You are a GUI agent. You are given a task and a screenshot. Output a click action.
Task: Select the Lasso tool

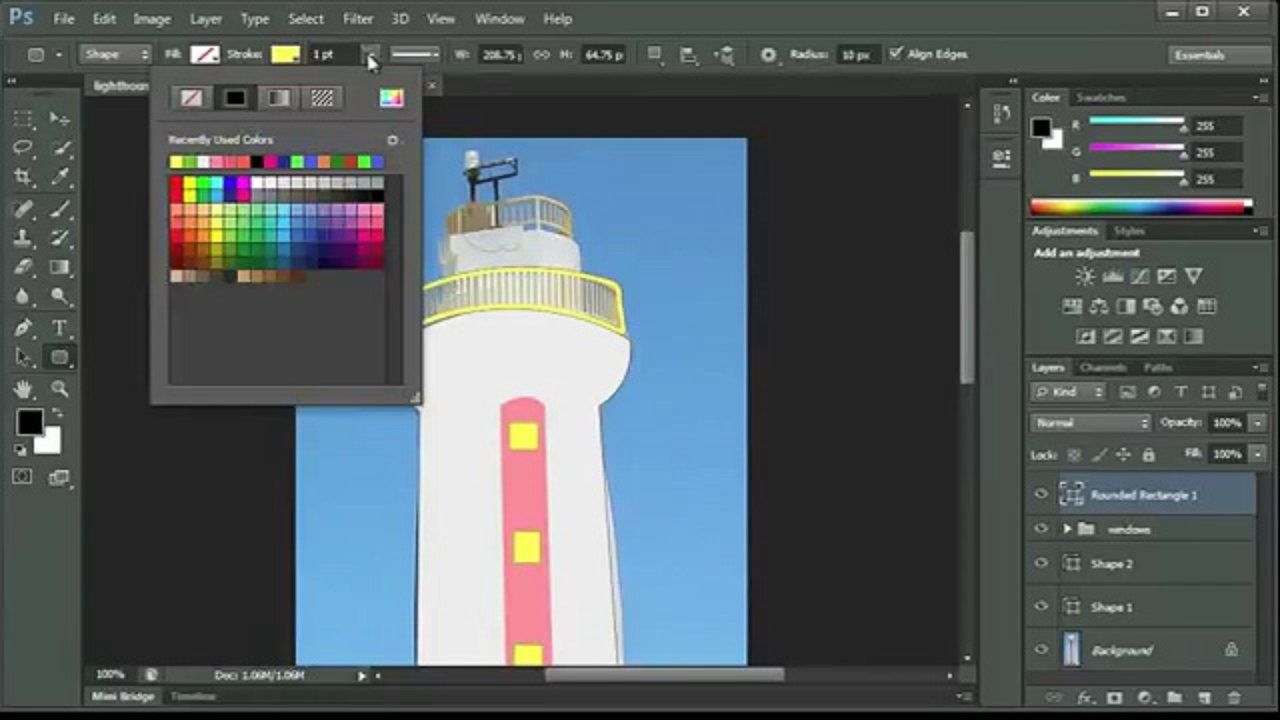tap(23, 148)
